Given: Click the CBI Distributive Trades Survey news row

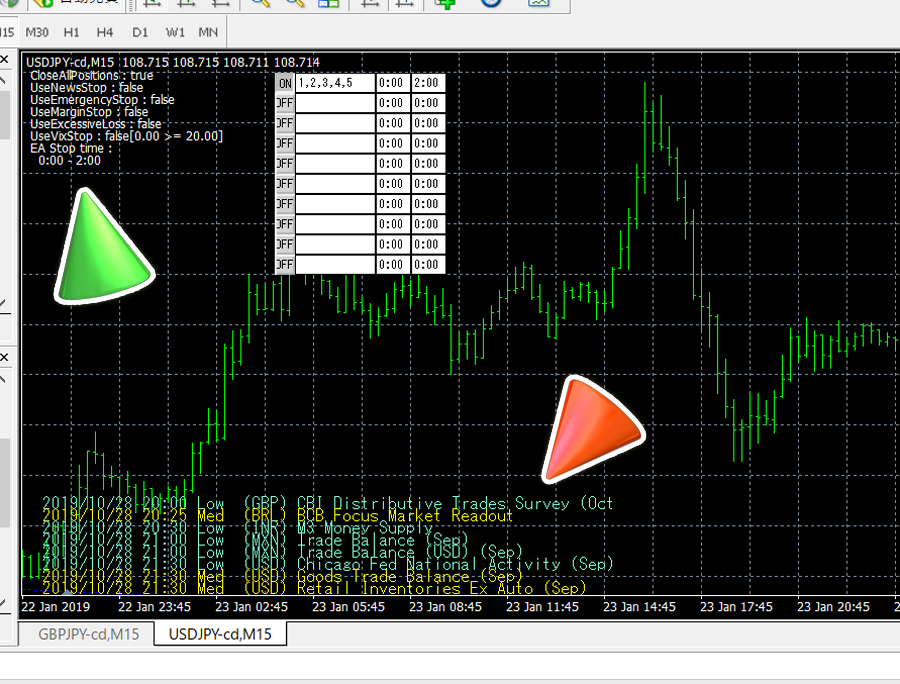Looking at the screenshot, I should point(328,504).
